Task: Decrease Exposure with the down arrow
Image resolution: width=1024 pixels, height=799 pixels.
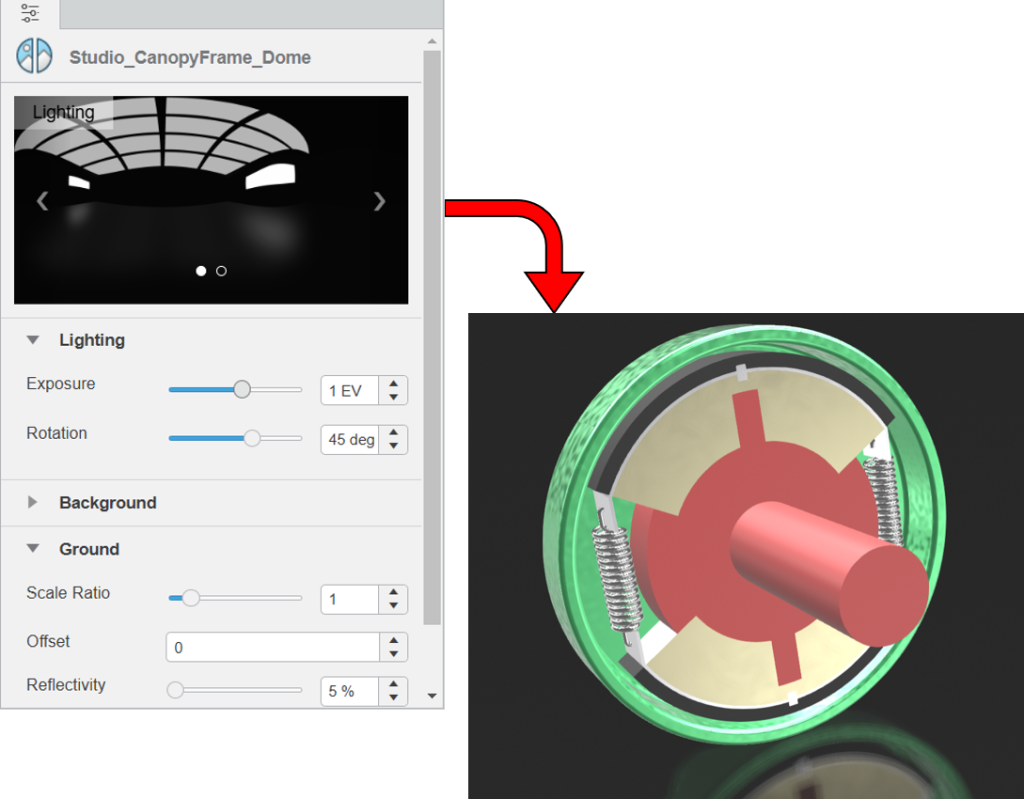Action: [393, 397]
